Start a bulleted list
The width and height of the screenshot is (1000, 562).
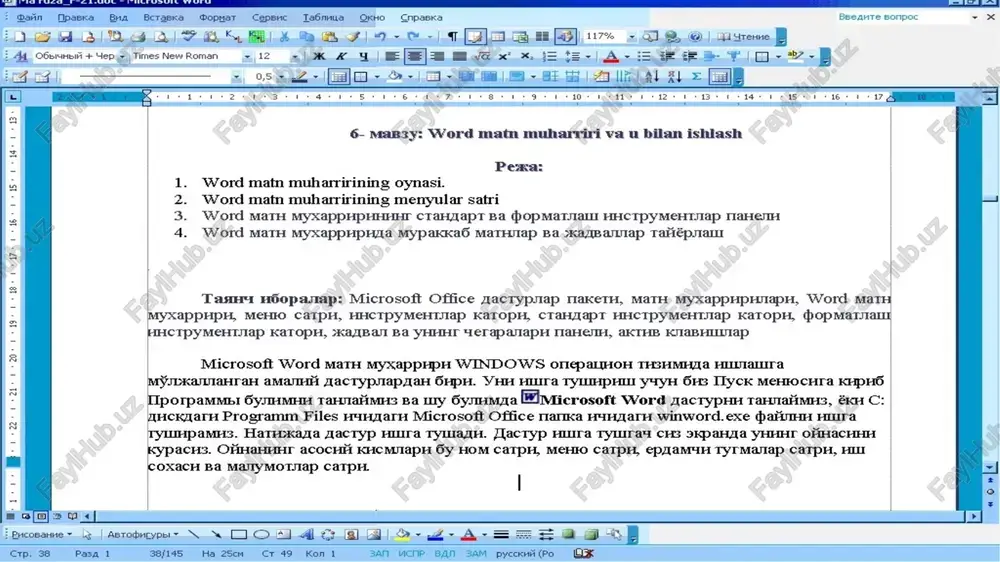644,57
